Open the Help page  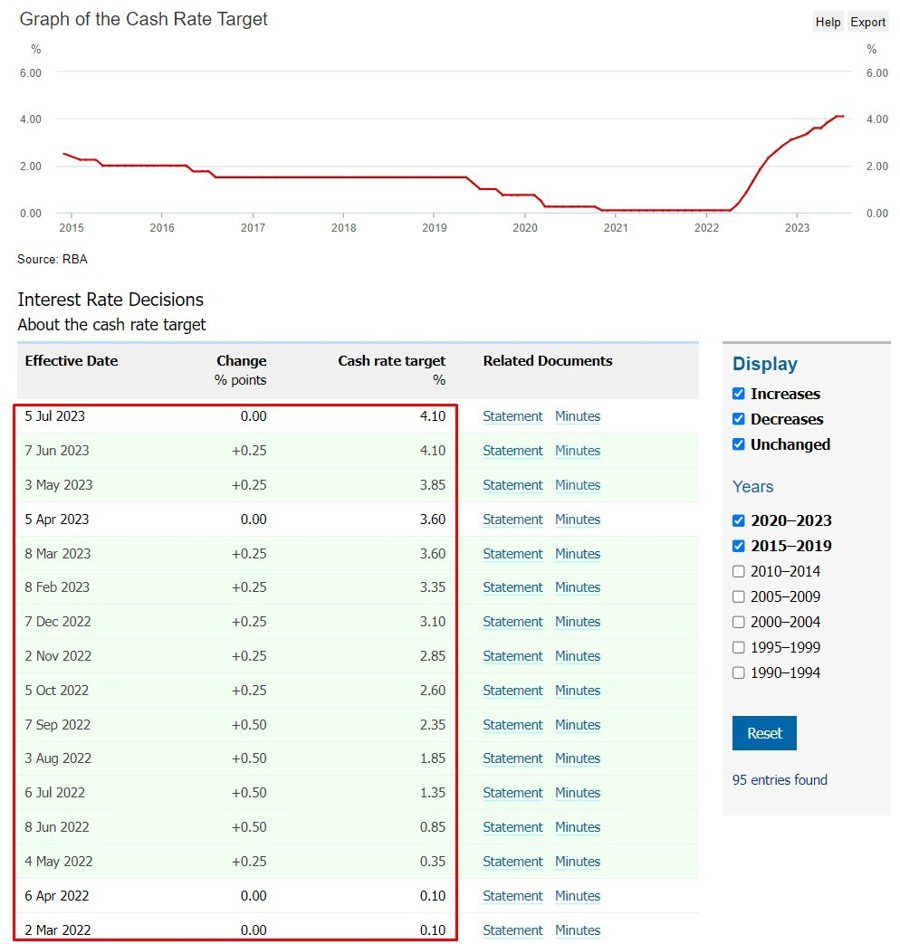(827, 21)
